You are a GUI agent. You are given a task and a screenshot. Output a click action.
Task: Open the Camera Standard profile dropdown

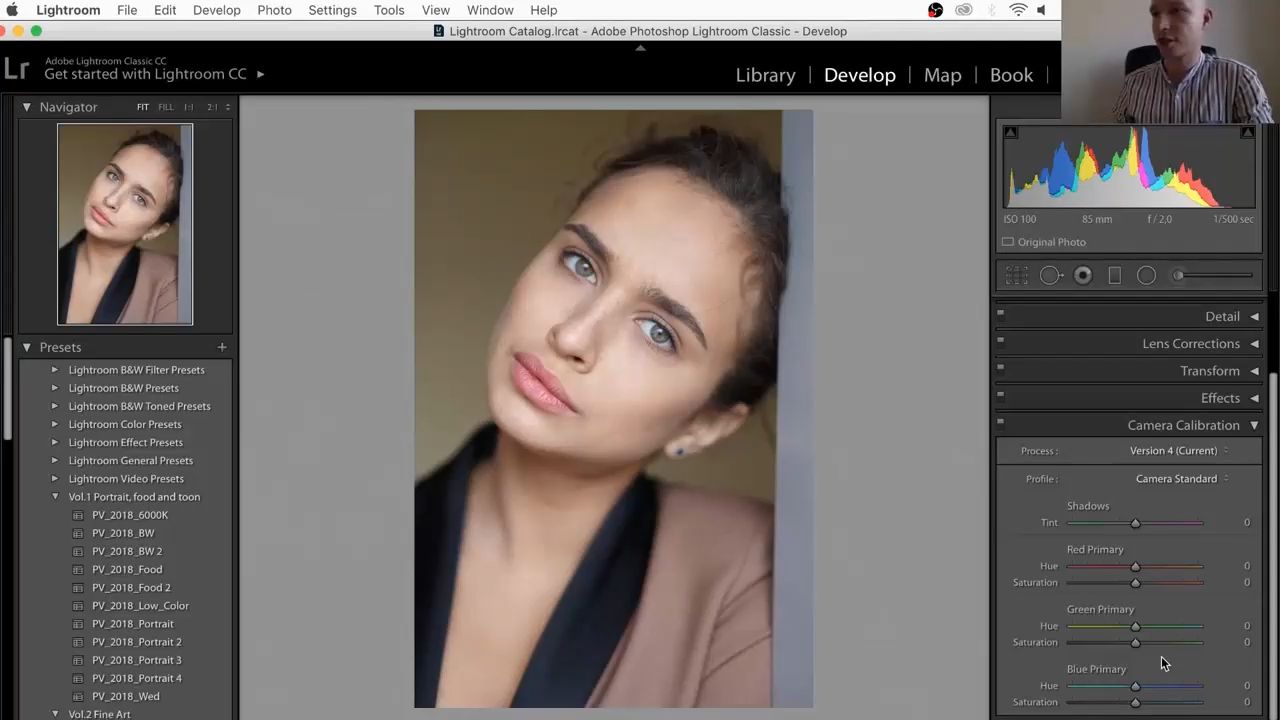1181,479
